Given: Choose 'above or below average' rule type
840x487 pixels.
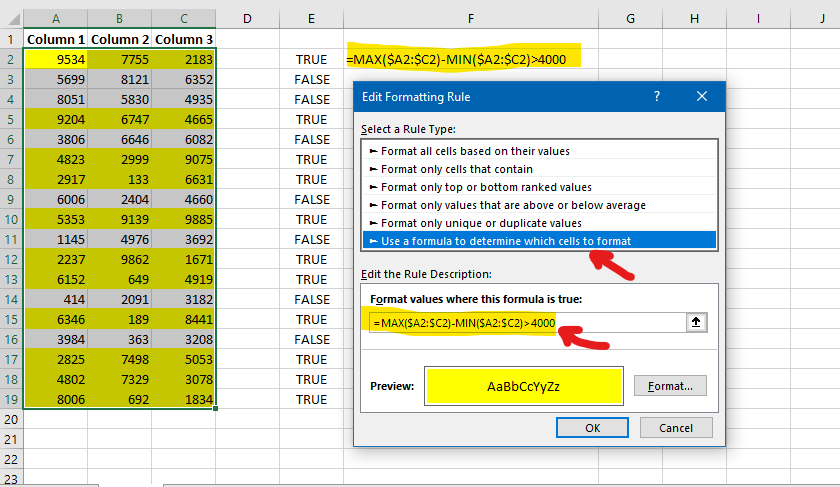Looking at the screenshot, I should pos(539,205).
